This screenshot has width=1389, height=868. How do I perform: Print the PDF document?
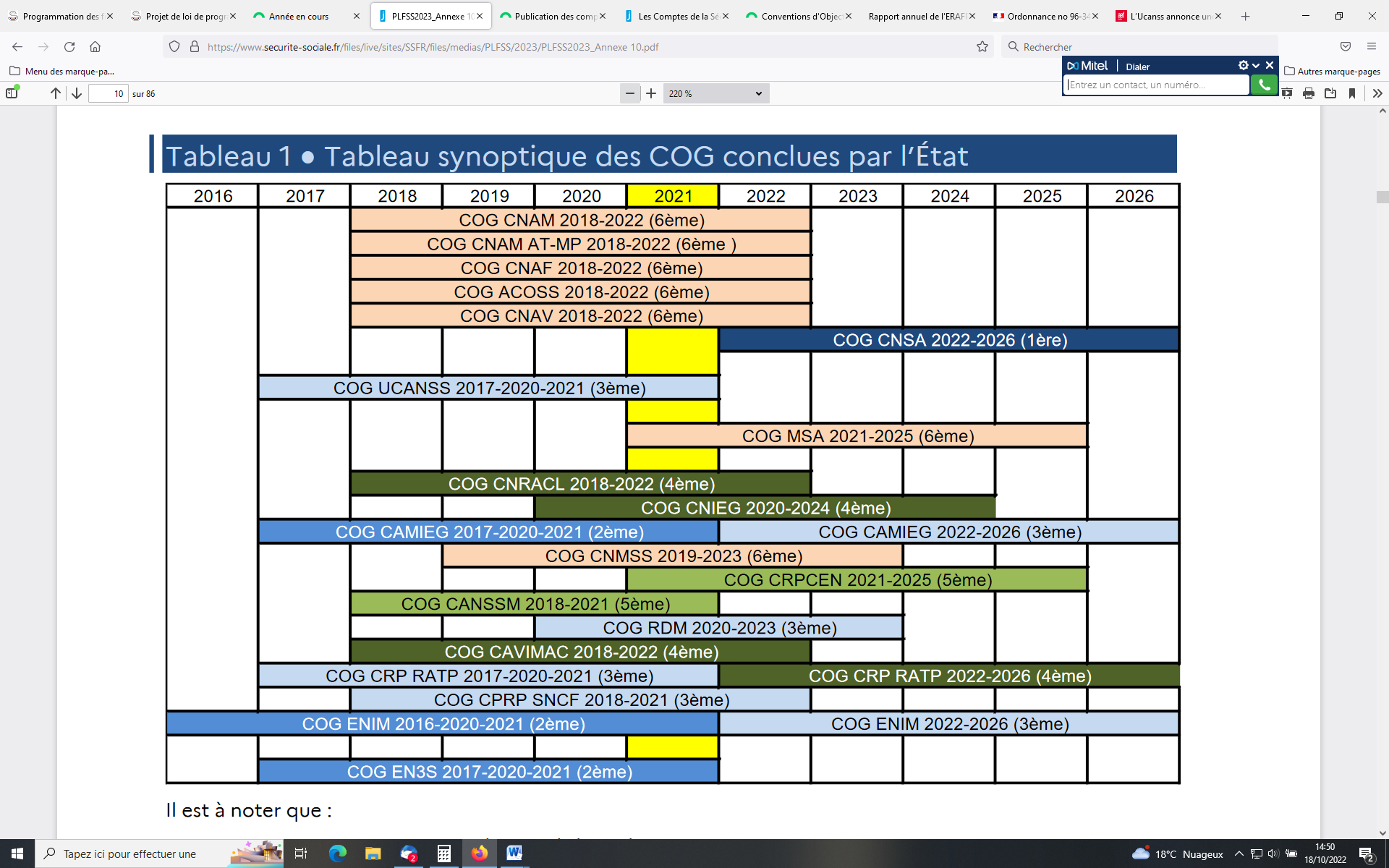point(1308,93)
